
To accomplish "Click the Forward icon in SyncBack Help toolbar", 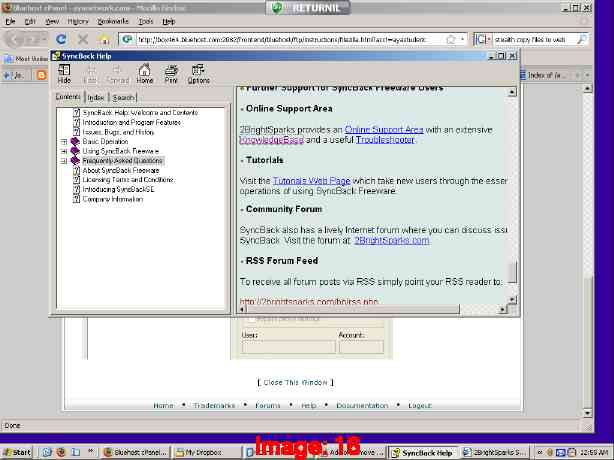I will click(117, 74).
